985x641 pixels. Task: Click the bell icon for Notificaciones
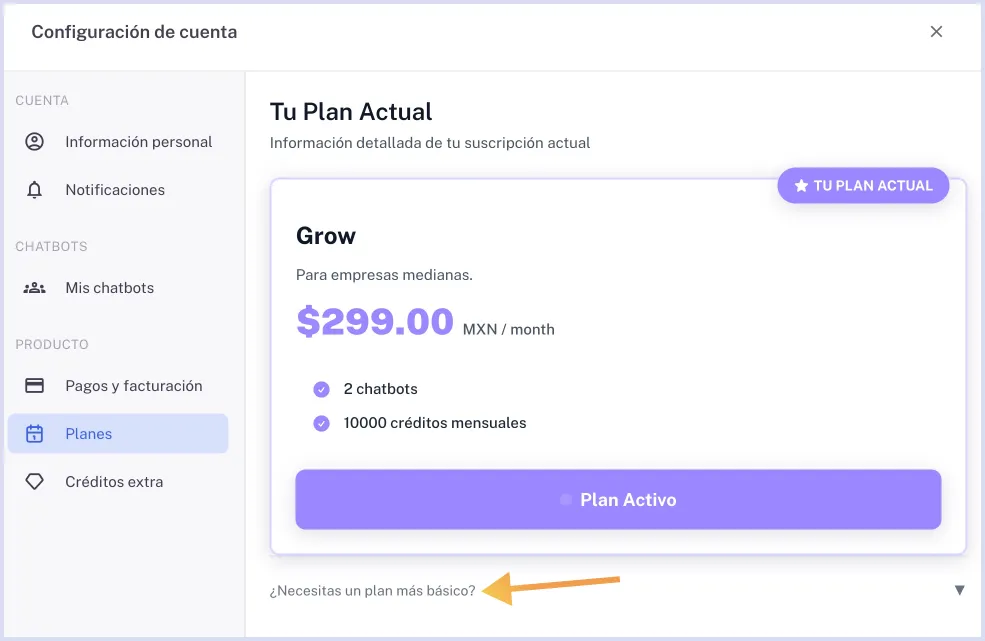[35, 190]
